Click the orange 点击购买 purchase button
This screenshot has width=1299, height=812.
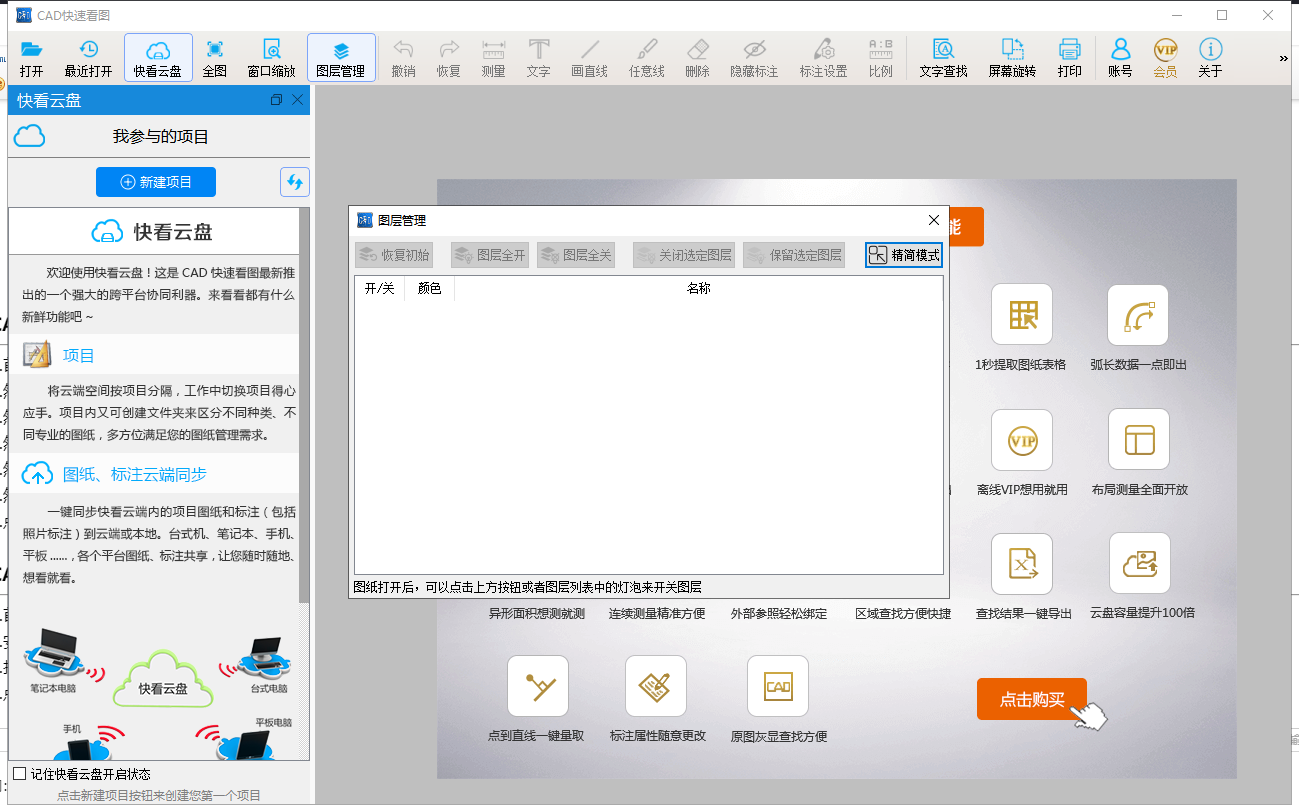pos(1032,699)
